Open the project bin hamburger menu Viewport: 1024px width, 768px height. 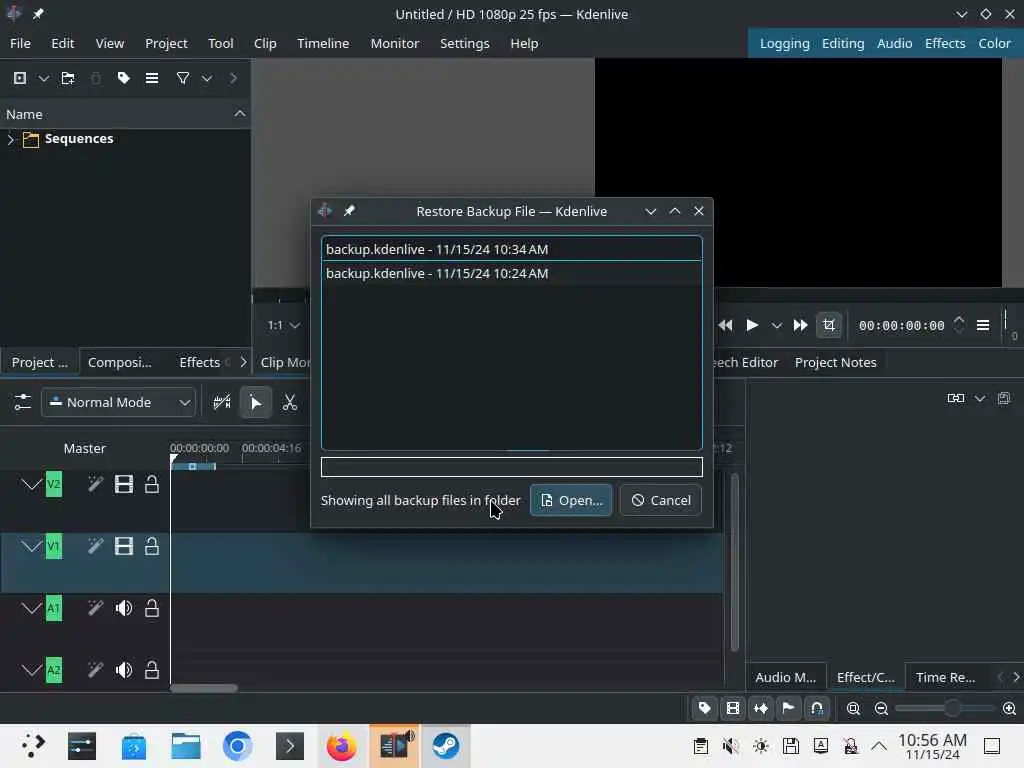click(x=152, y=78)
